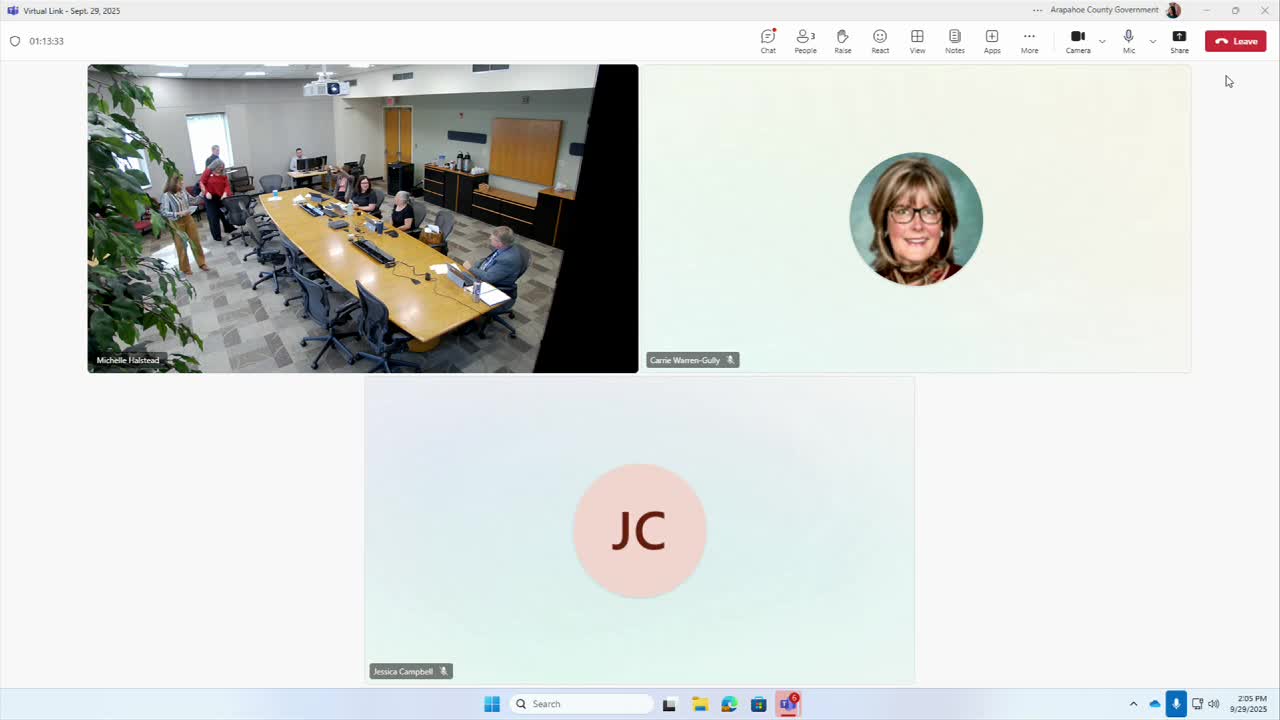Open the profile picture account menu
The height and width of the screenshot is (720, 1280).
[x=1173, y=10]
